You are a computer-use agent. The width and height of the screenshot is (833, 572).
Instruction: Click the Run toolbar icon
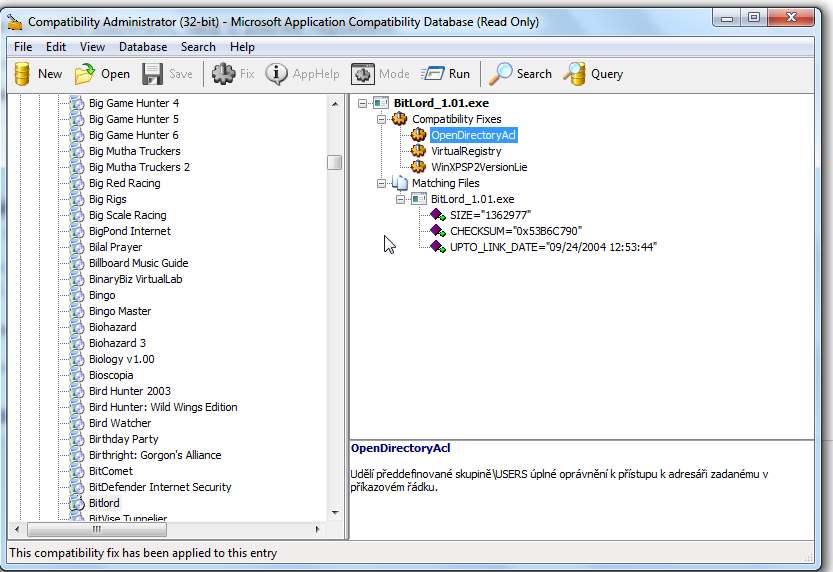tap(432, 73)
